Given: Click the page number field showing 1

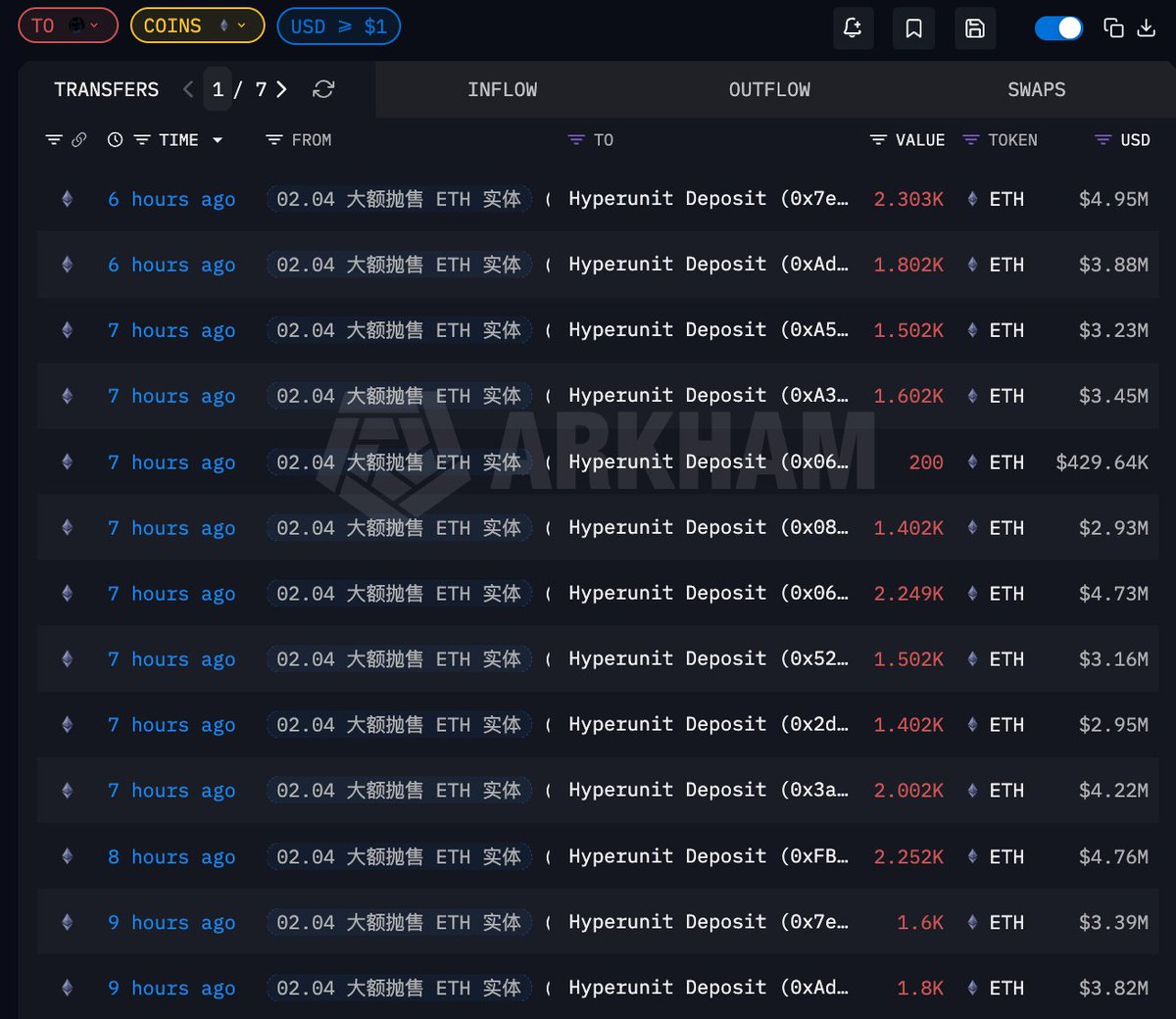Looking at the screenshot, I should pyautogui.click(x=218, y=89).
